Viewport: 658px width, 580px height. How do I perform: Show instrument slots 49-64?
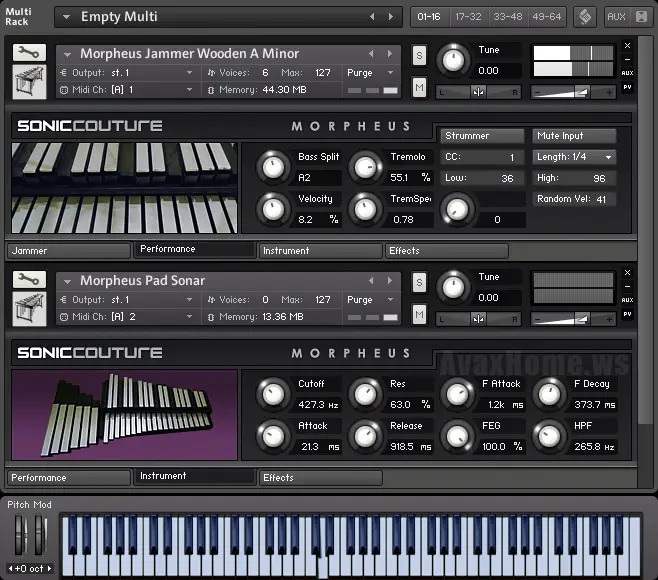[x=547, y=17]
